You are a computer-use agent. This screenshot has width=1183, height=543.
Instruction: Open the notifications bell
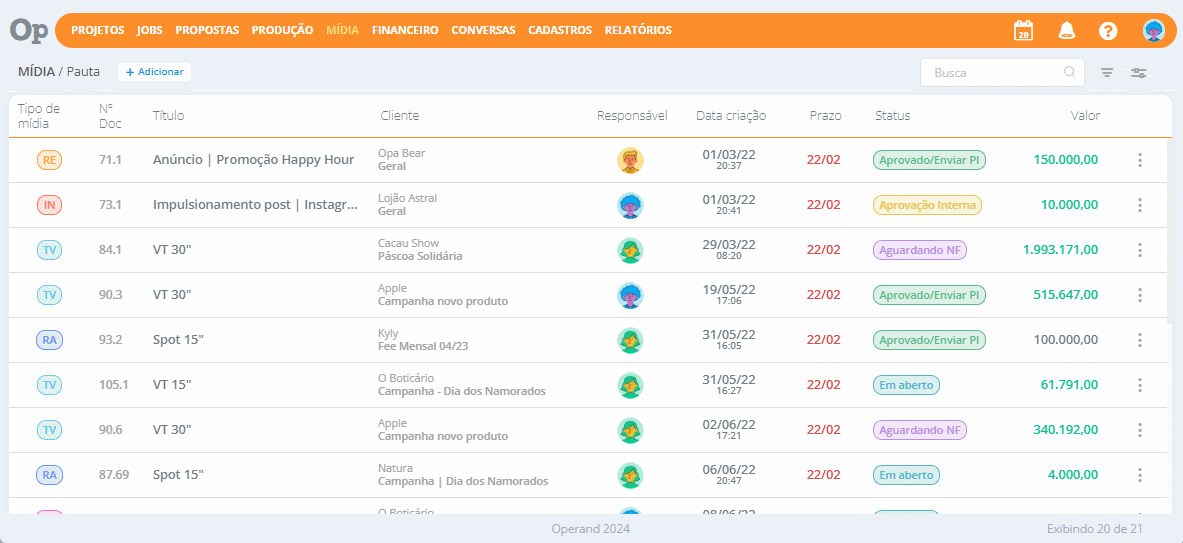coord(1066,31)
